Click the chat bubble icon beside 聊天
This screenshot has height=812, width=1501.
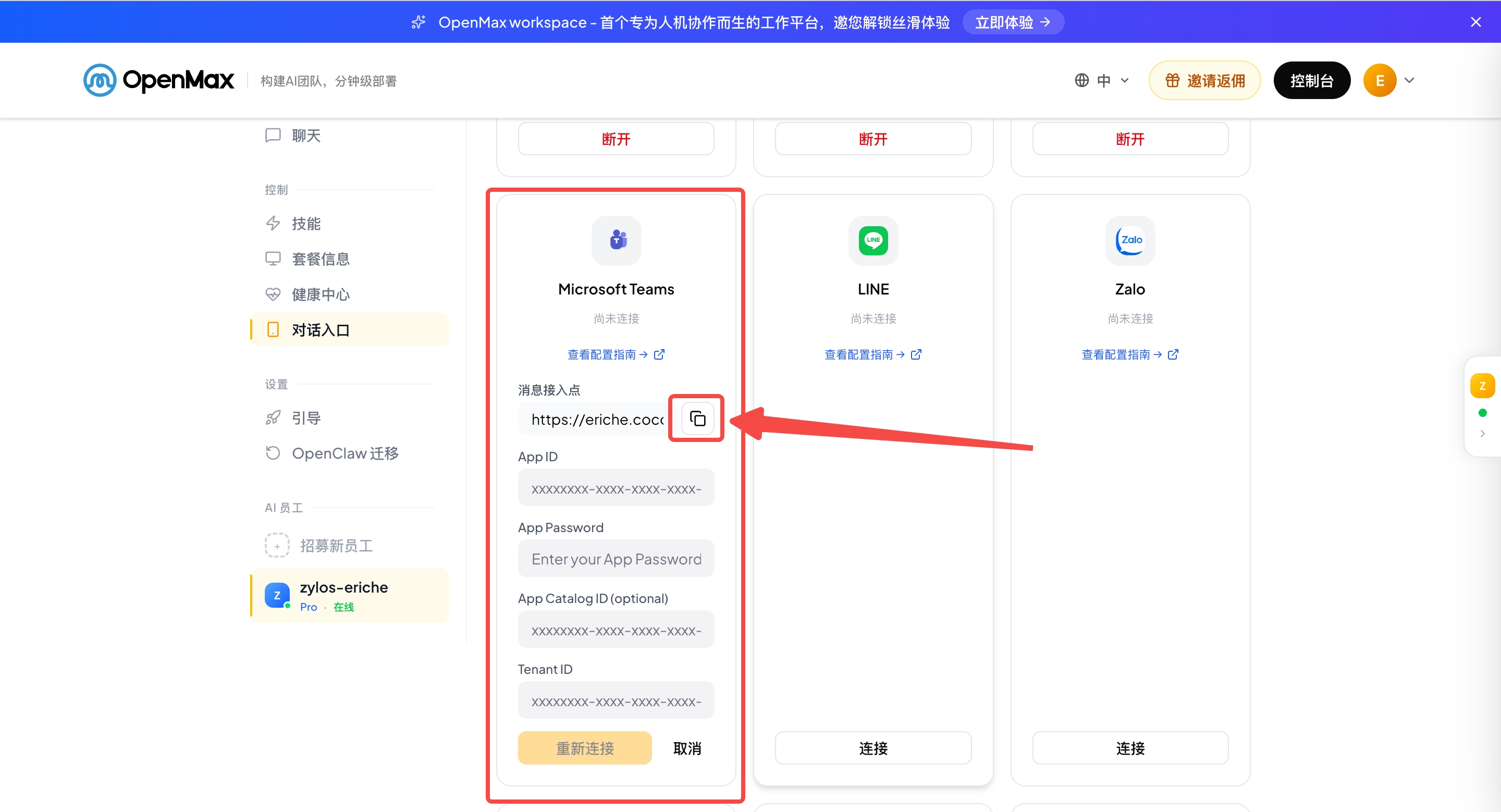coord(273,136)
